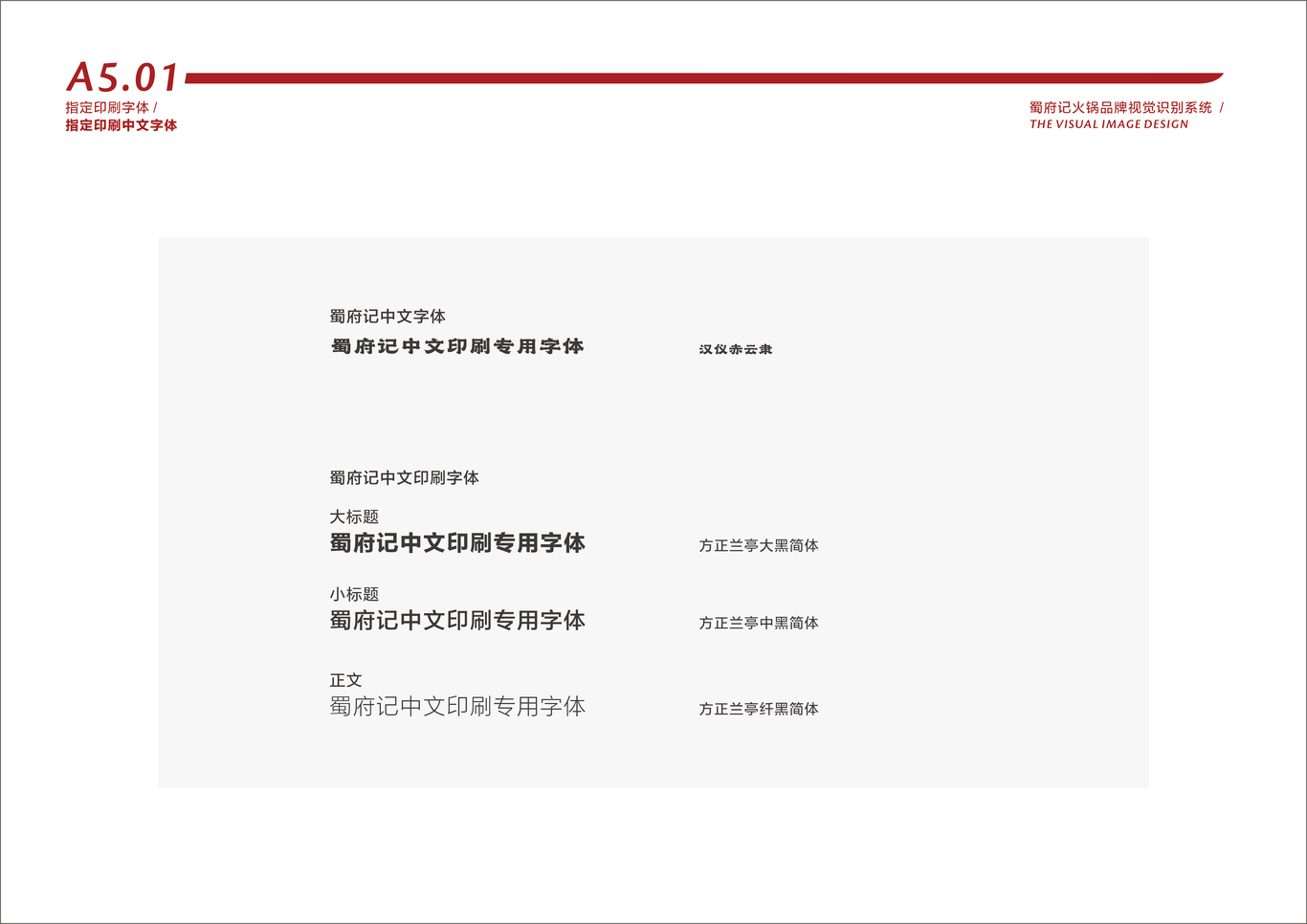Click the sample text beside 汉仪赤云隶
Viewport: 1307px width, 924px height.
pyautogui.click(x=457, y=346)
